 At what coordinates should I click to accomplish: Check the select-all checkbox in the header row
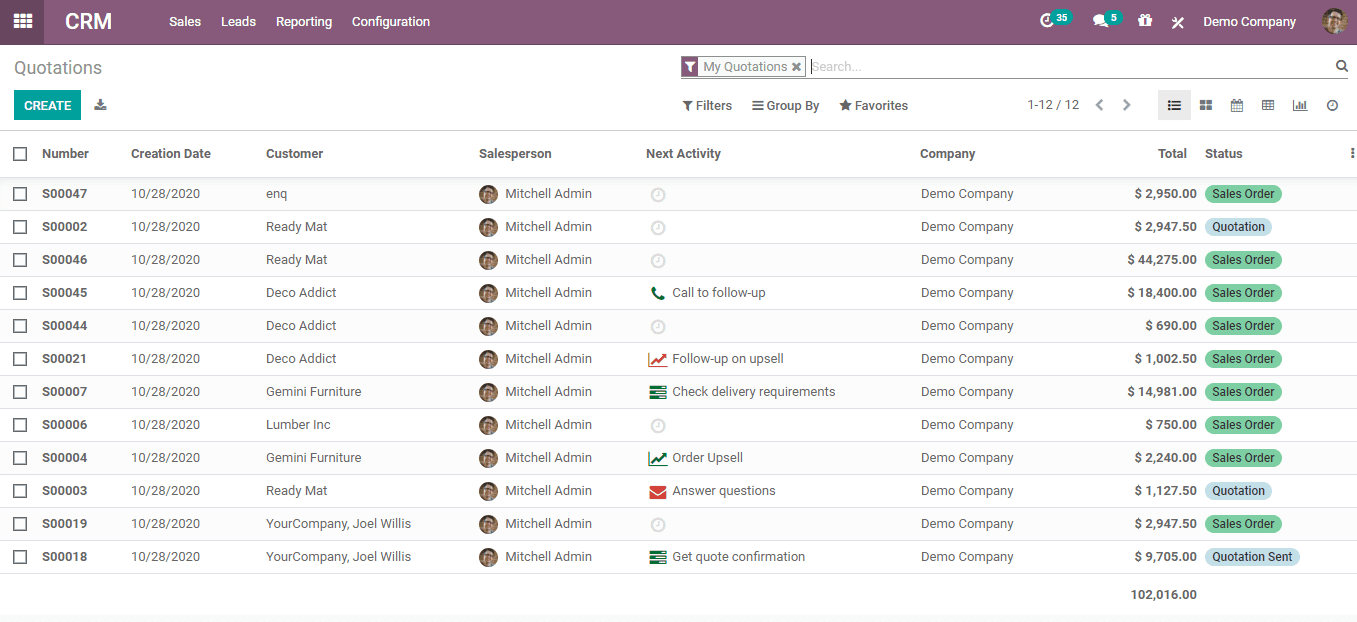click(x=20, y=154)
